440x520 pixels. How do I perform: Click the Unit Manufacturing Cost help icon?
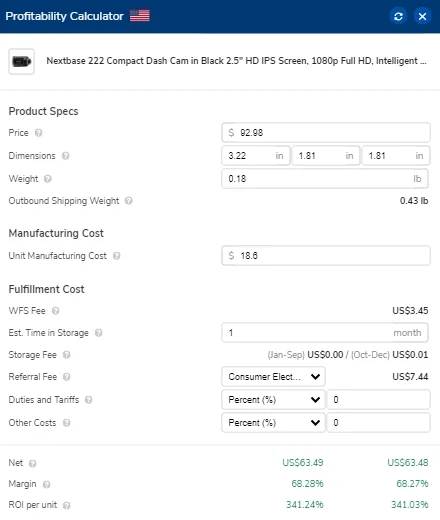click(x=116, y=256)
